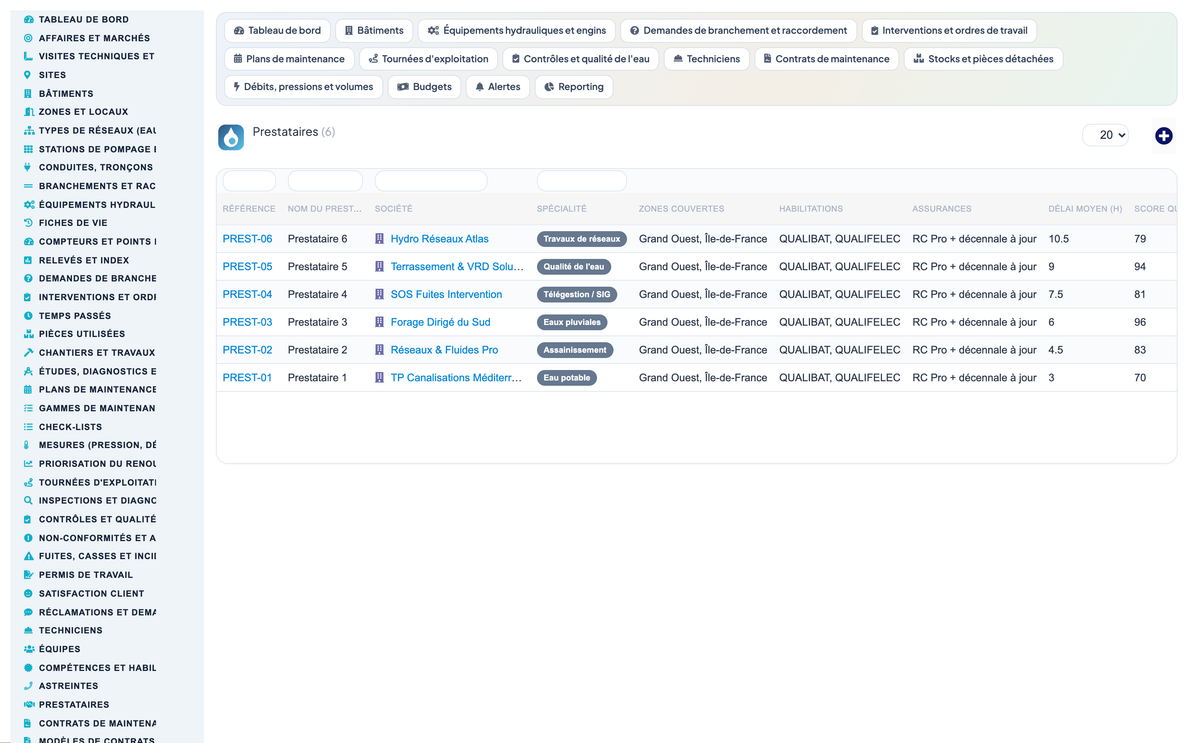Open the Forage Dirigé du Sud link
1200x743 pixels.
coord(440,323)
